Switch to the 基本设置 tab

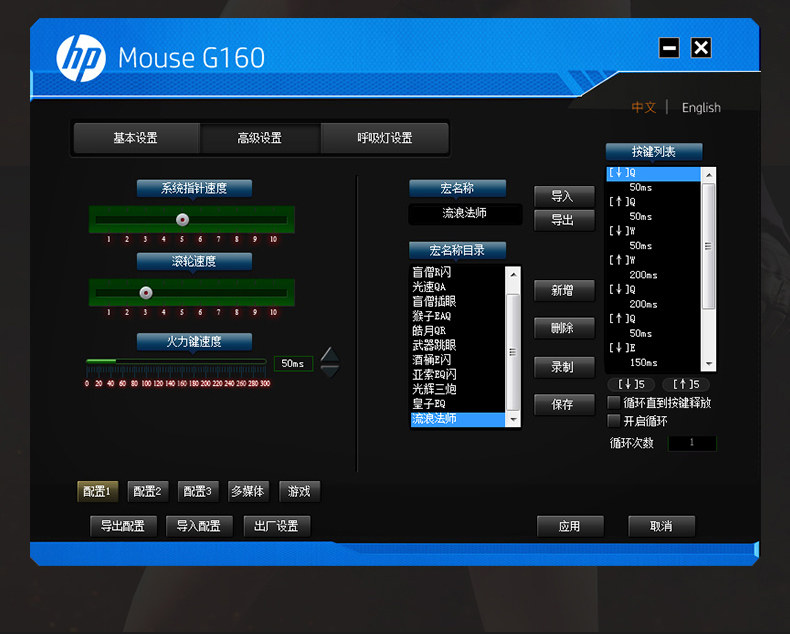tap(136, 138)
